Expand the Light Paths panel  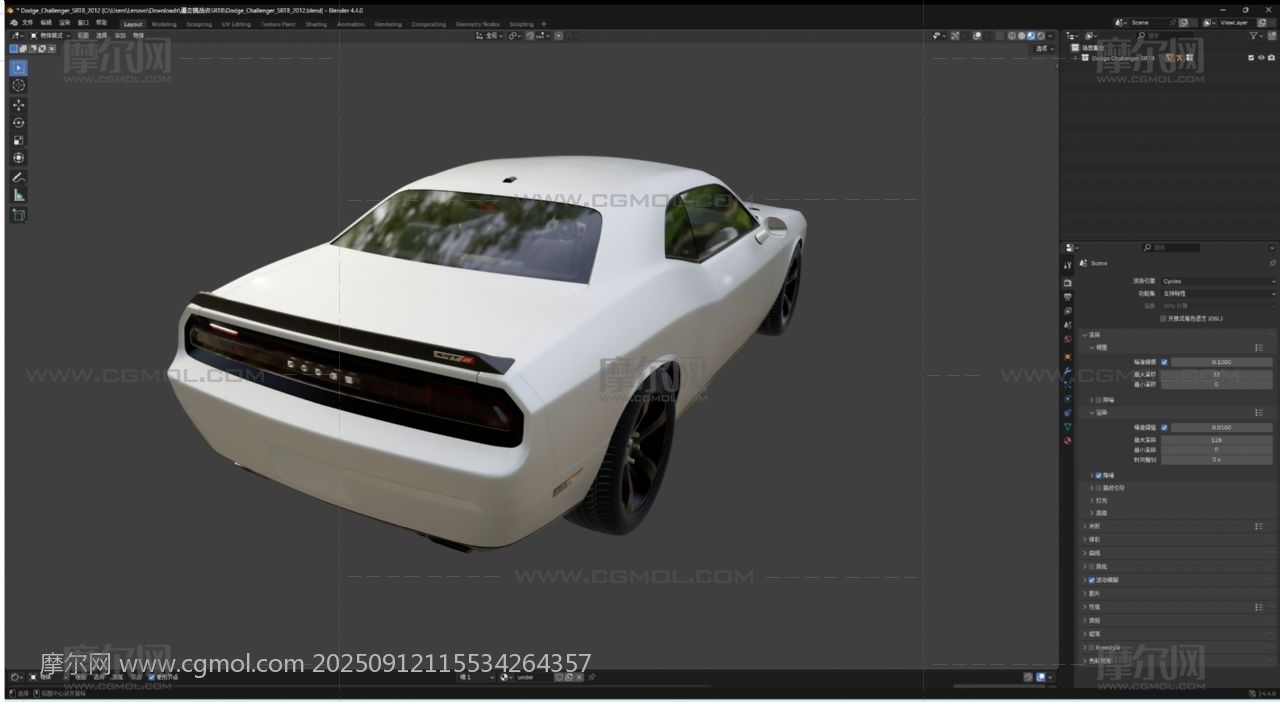point(1084,526)
